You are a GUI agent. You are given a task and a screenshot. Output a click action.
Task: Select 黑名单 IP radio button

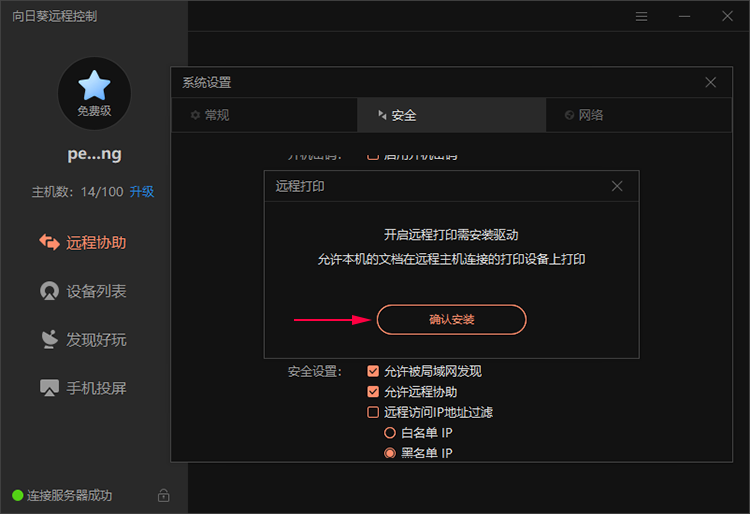(390, 453)
